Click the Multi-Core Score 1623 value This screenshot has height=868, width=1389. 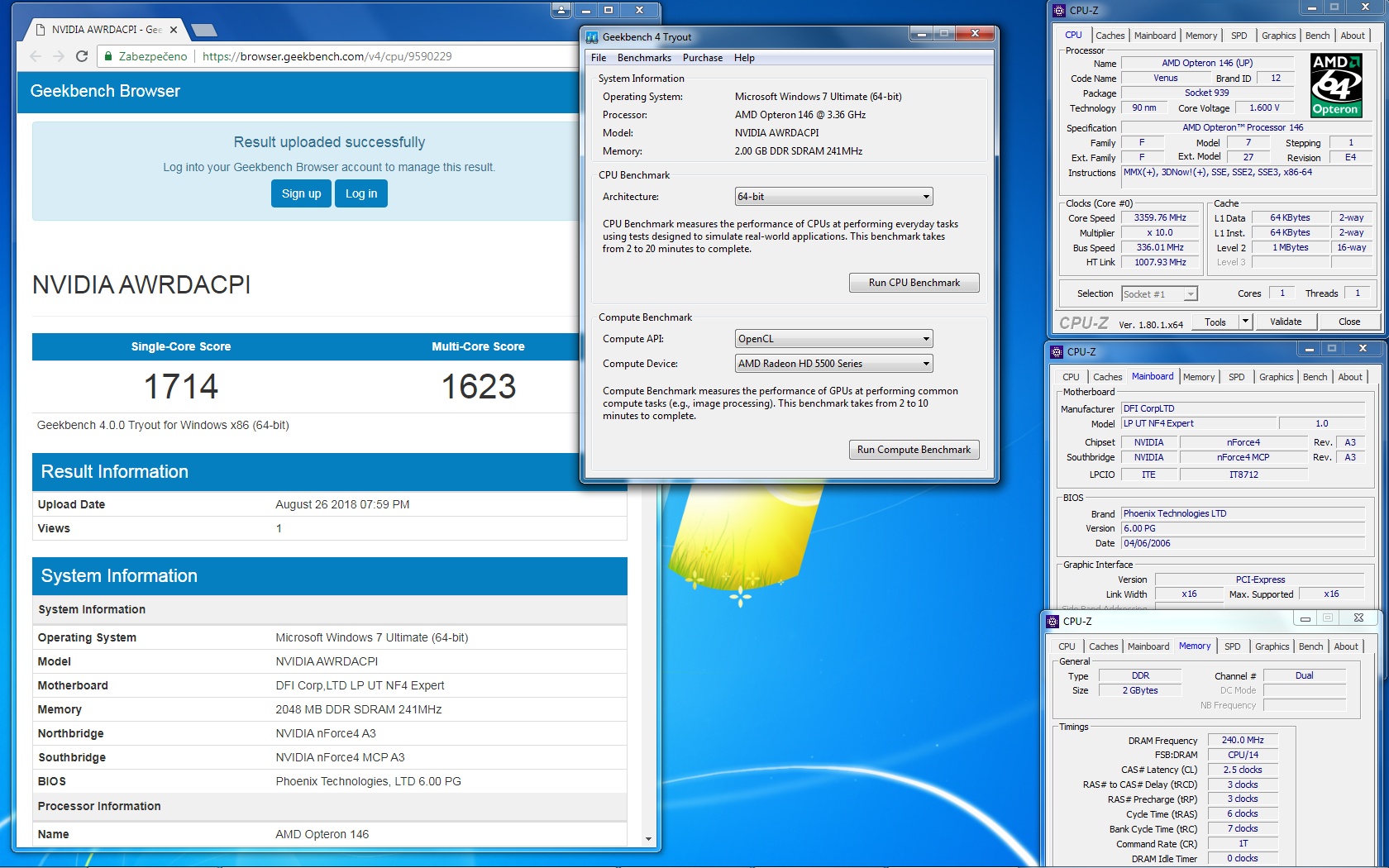point(479,386)
